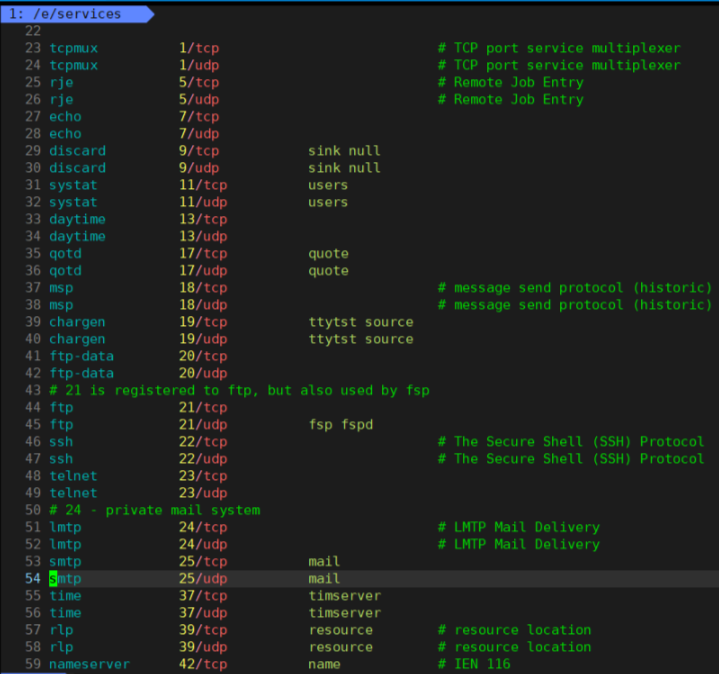Click message send protocol comment on line 37

pyautogui.click(x=575, y=288)
